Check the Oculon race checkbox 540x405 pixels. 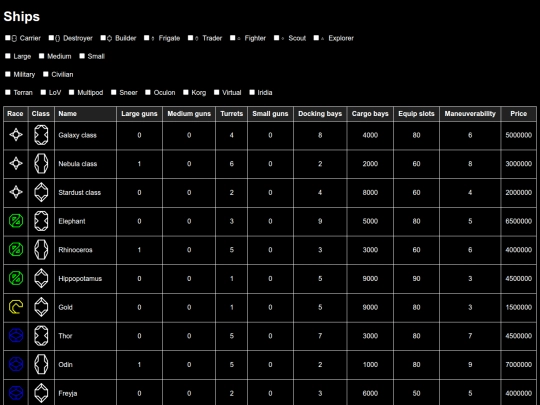click(148, 92)
